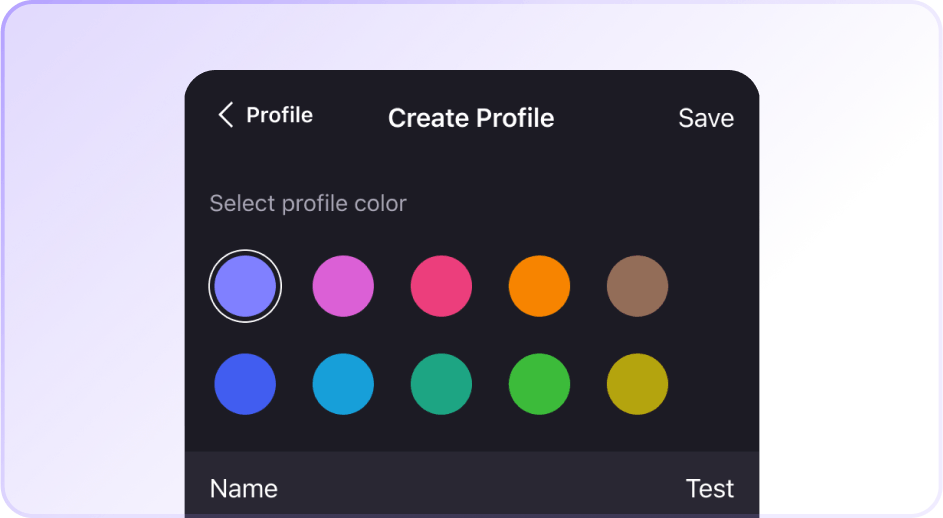Select the orange profile color
Image resolution: width=943 pixels, height=518 pixels.
[x=539, y=286]
